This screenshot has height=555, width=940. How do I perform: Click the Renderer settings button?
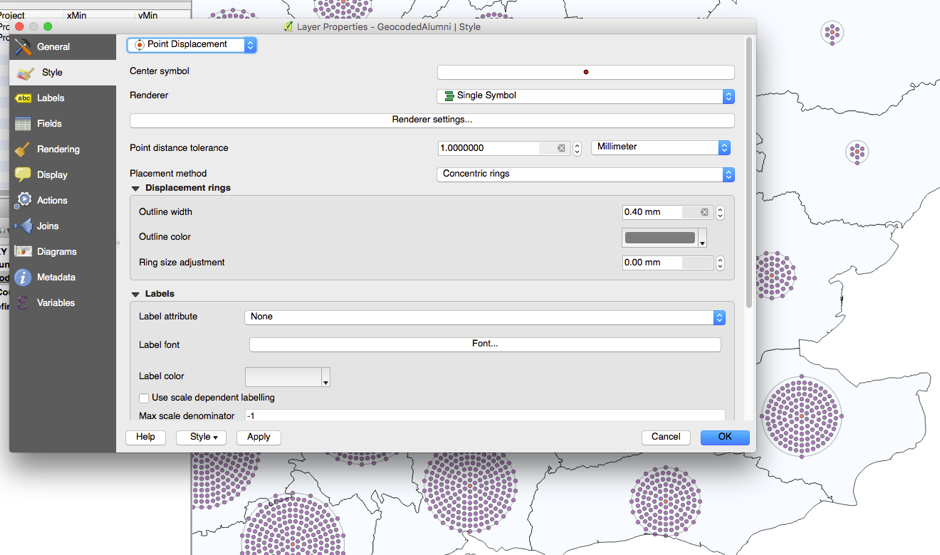[432, 120]
